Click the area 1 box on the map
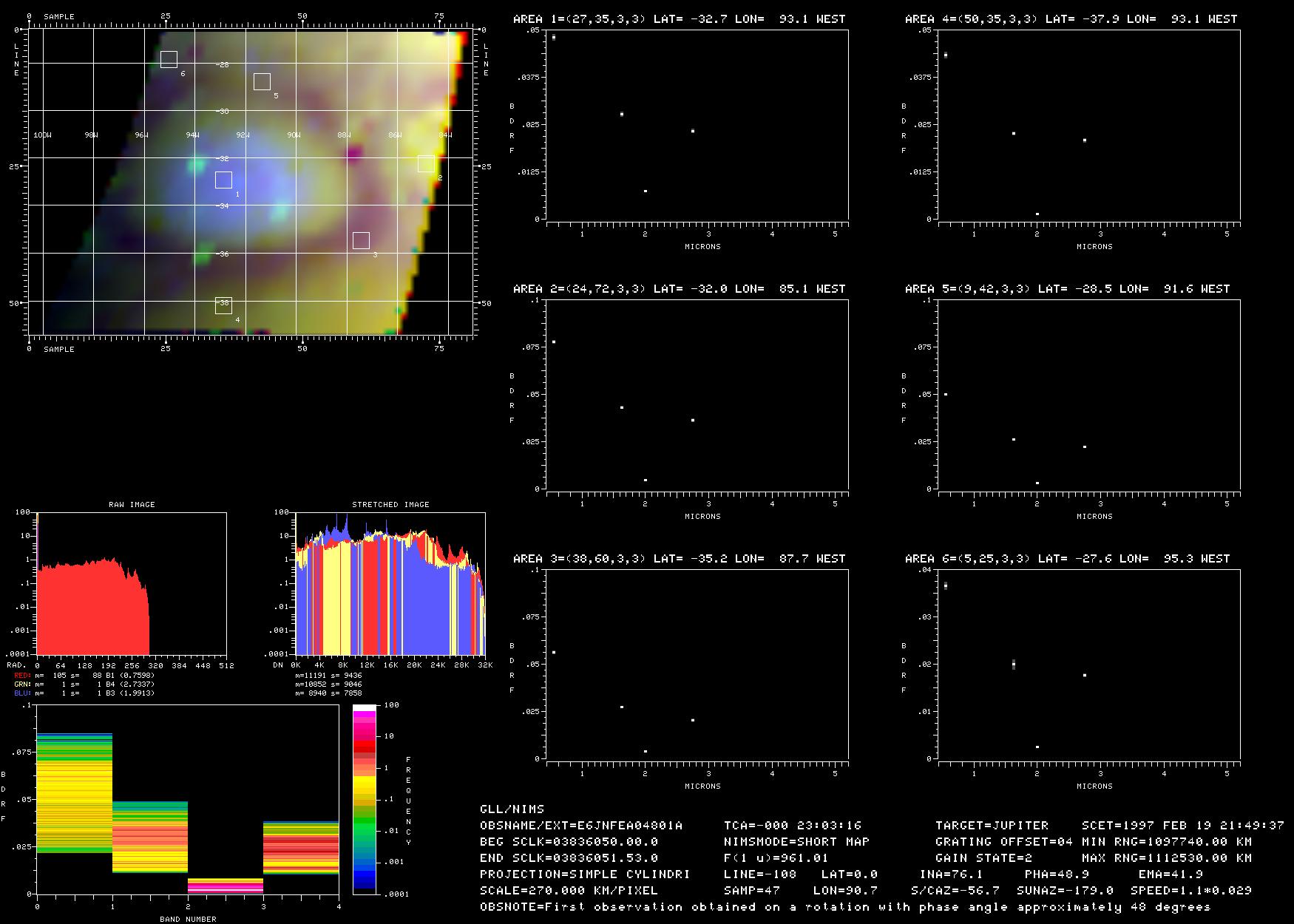The height and width of the screenshot is (924, 1294). point(223,180)
